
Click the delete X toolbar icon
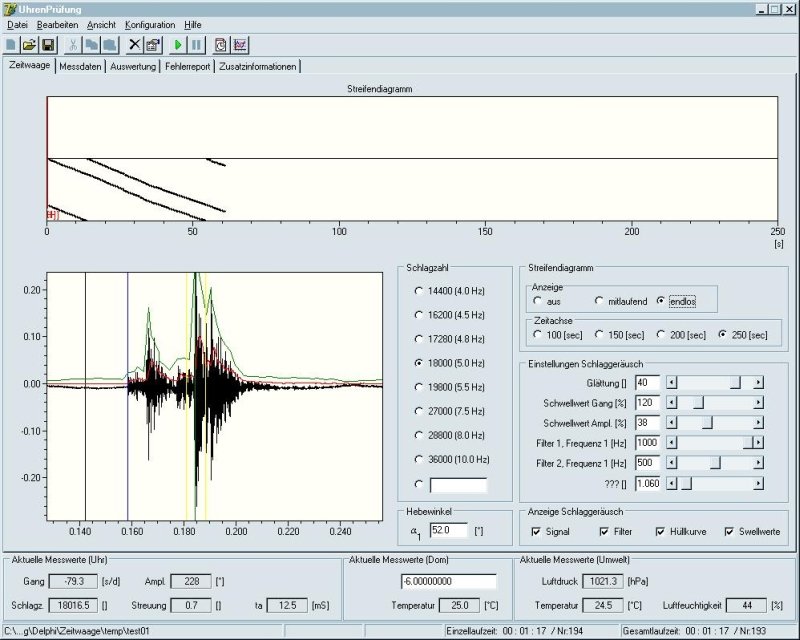[135, 45]
